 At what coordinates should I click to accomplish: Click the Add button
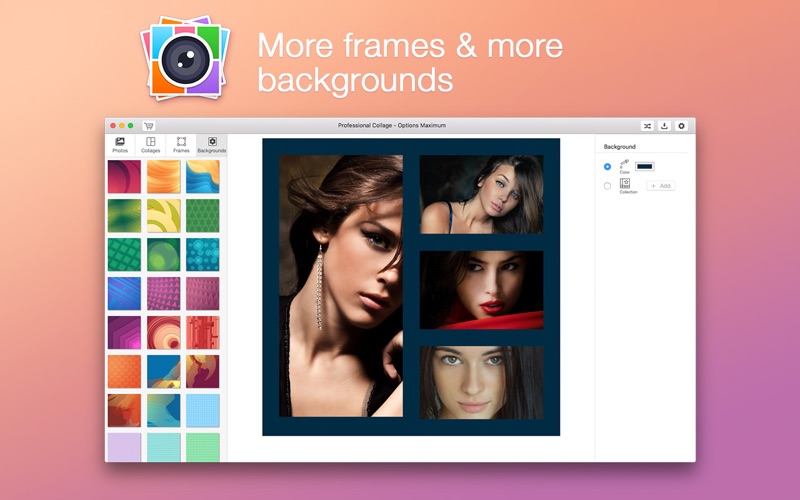(x=661, y=186)
